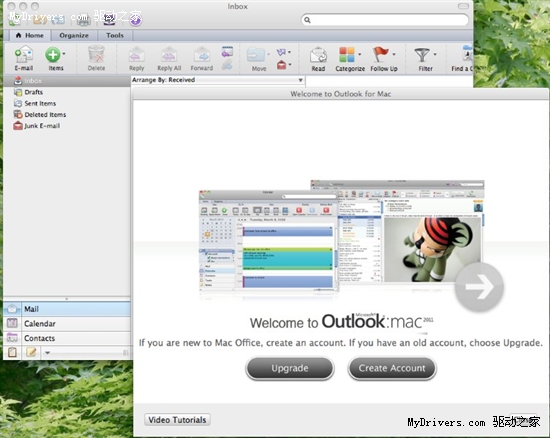The image size is (550, 438).
Task: Switch to the Home ribbon tab
Action: (x=29, y=35)
